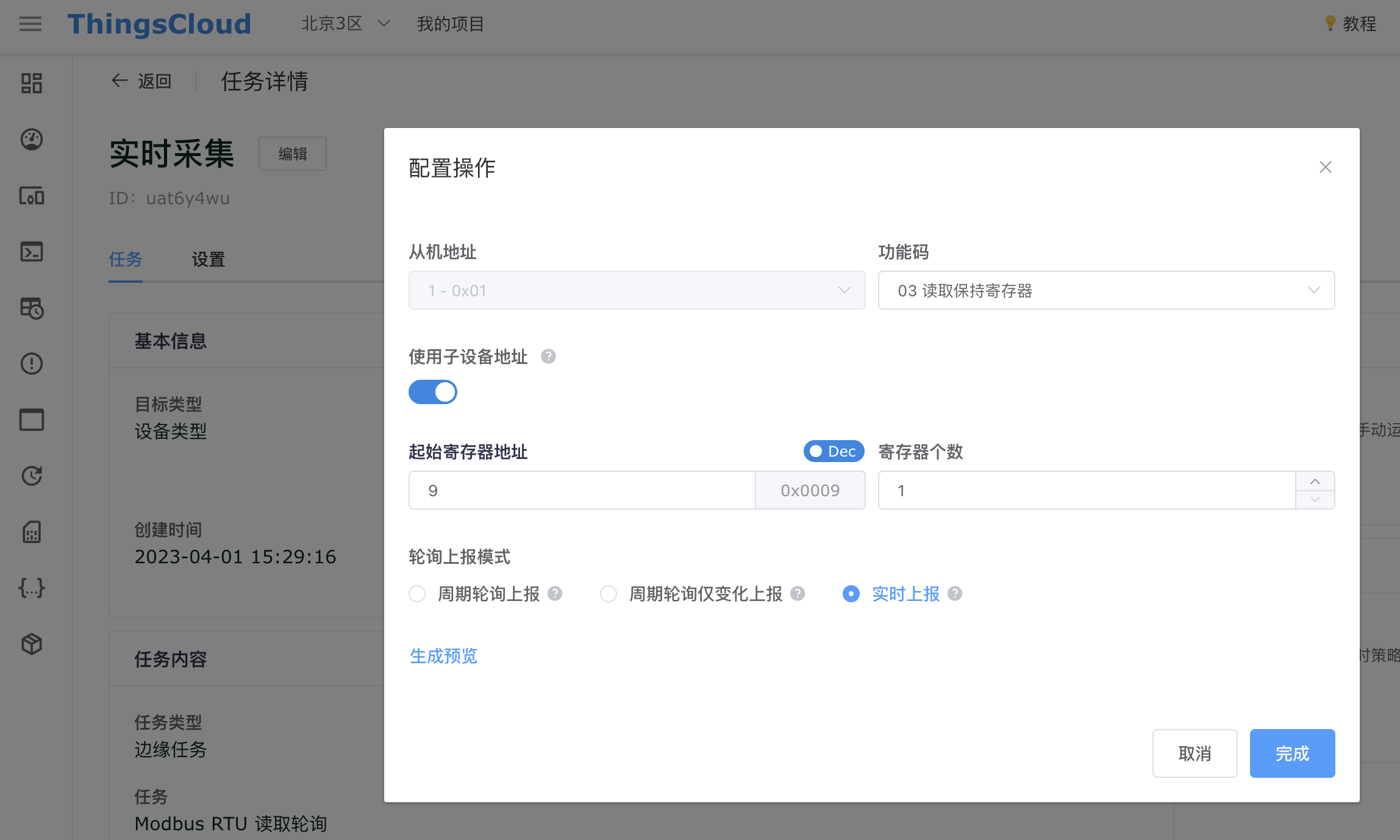Viewport: 1400px width, 840px height.
Task: Open 我的项目 in top navigation
Action: [451, 24]
